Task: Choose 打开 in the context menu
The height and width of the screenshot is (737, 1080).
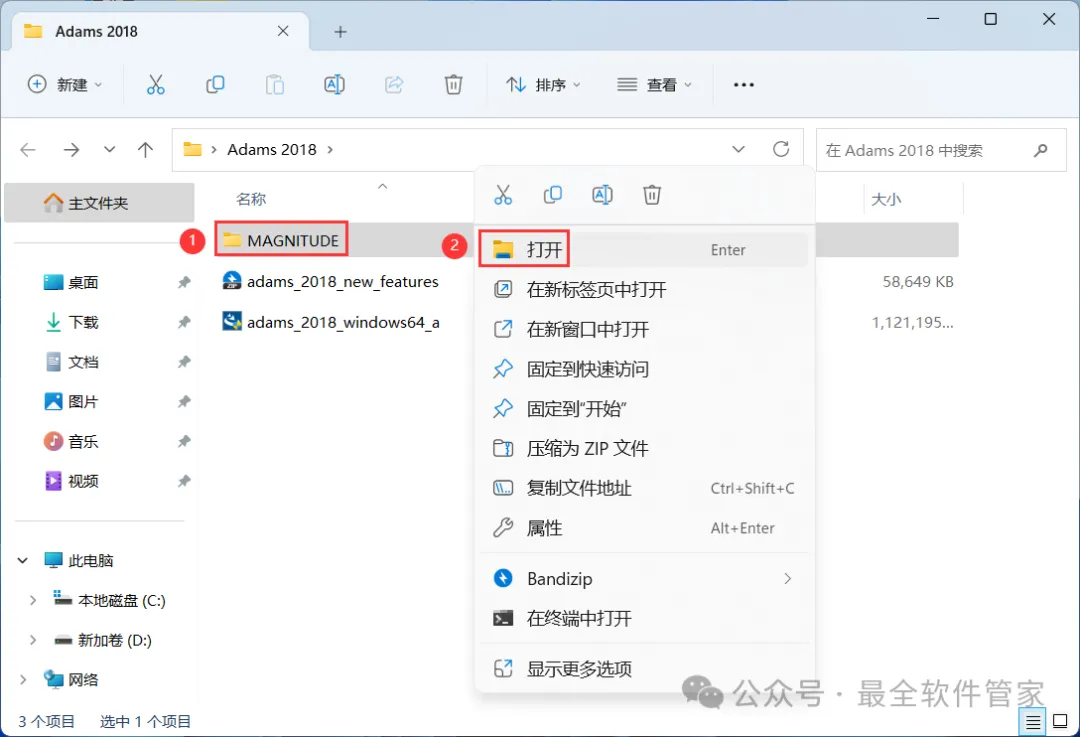Action: coord(644,249)
